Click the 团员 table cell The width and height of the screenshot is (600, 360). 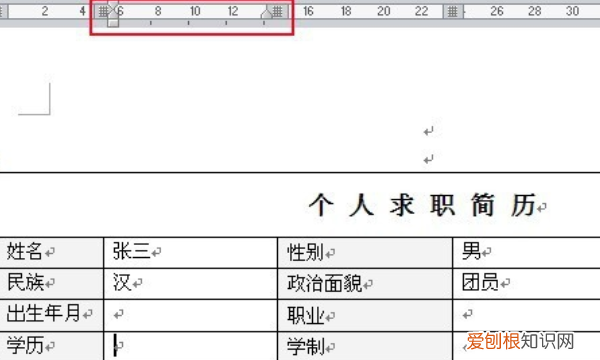527,283
